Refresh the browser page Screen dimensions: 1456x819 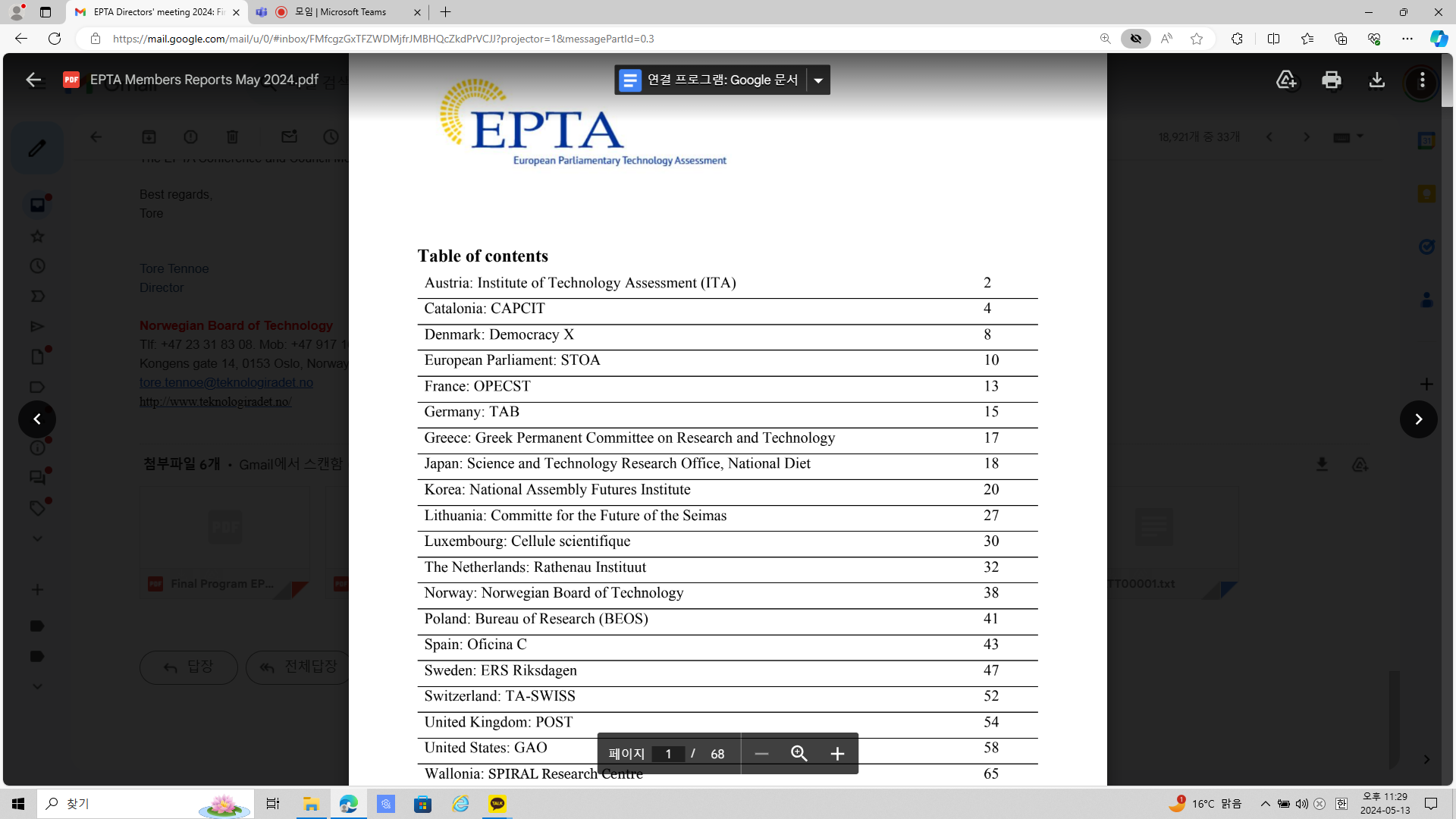pos(55,39)
